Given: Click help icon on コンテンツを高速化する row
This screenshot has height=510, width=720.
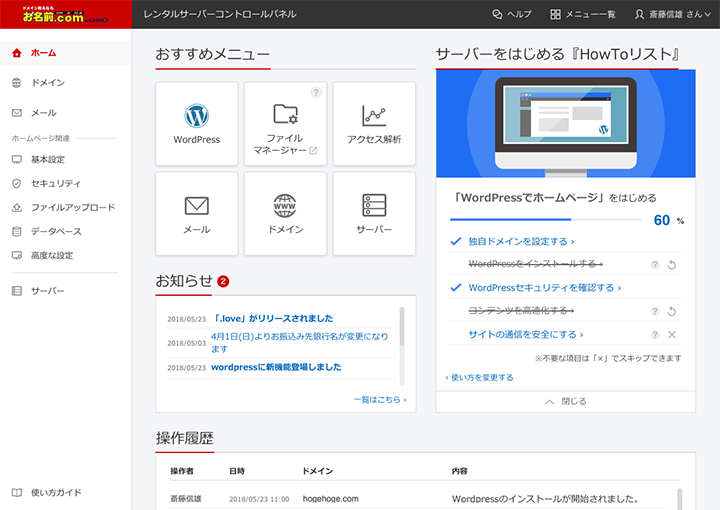Looking at the screenshot, I should click(655, 311).
